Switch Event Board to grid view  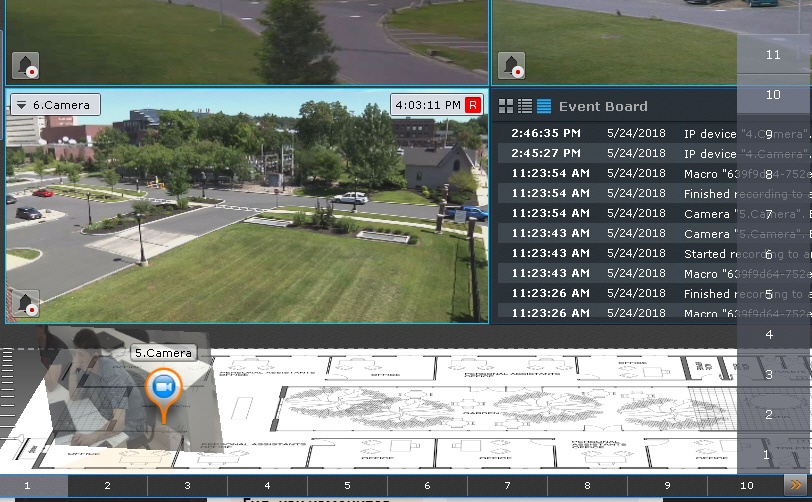point(506,106)
